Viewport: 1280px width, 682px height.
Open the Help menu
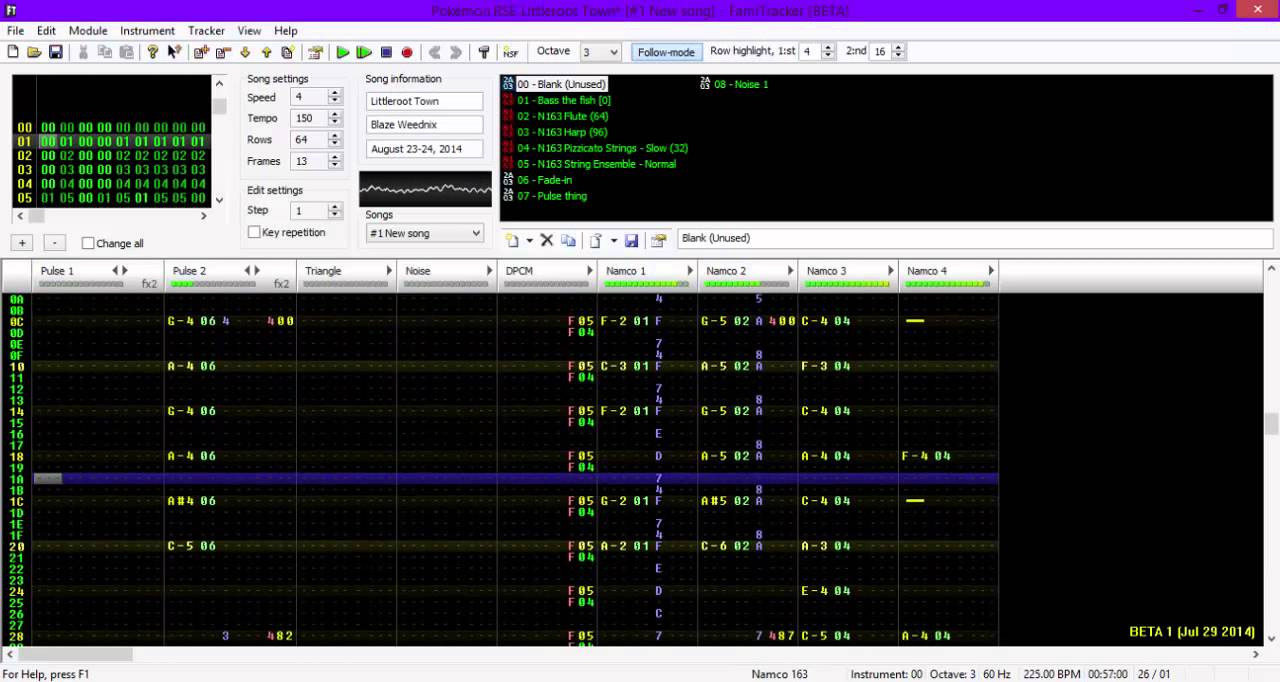pos(286,31)
